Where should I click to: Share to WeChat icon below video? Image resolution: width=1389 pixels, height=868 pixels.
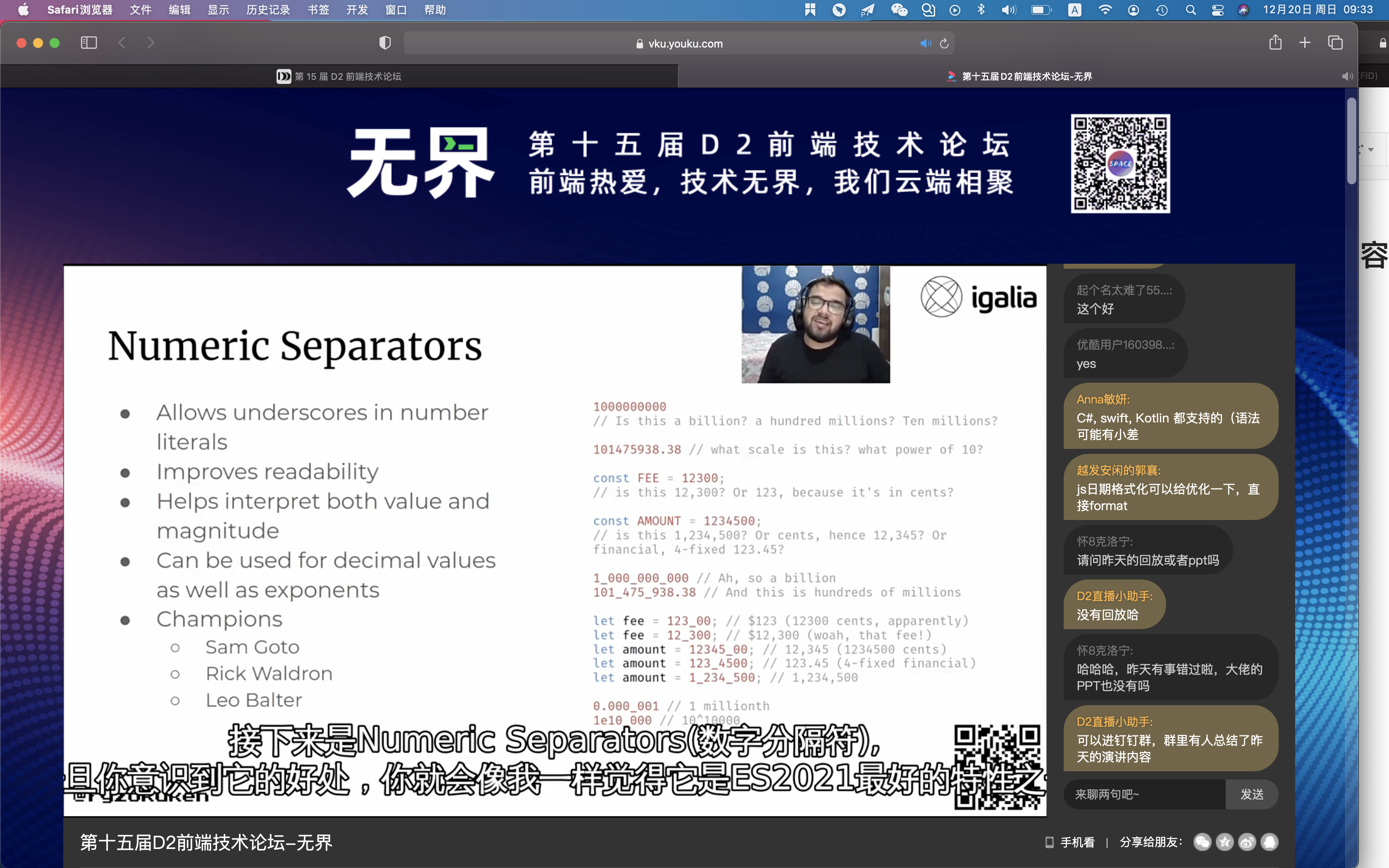point(1202,842)
